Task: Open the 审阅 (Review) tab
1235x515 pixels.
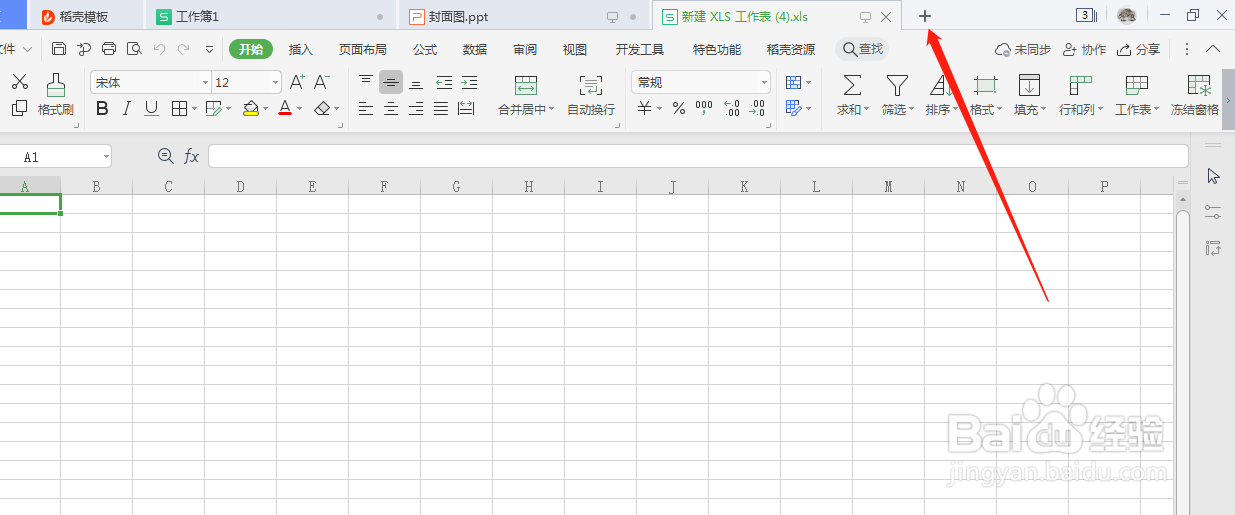Action: [525, 49]
